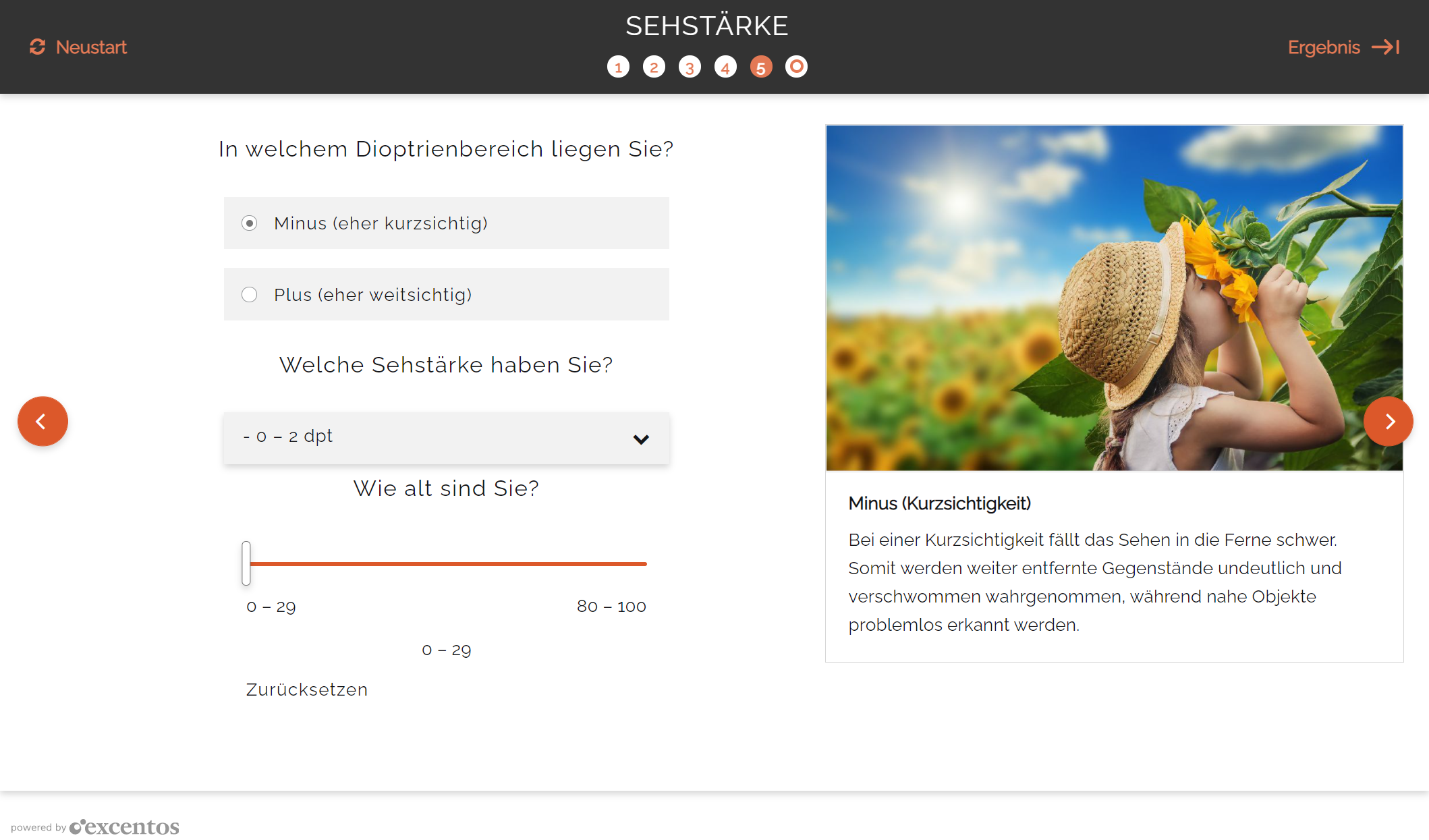Click highlighted step 5 indicator
1429x840 pixels.
pyautogui.click(x=761, y=67)
